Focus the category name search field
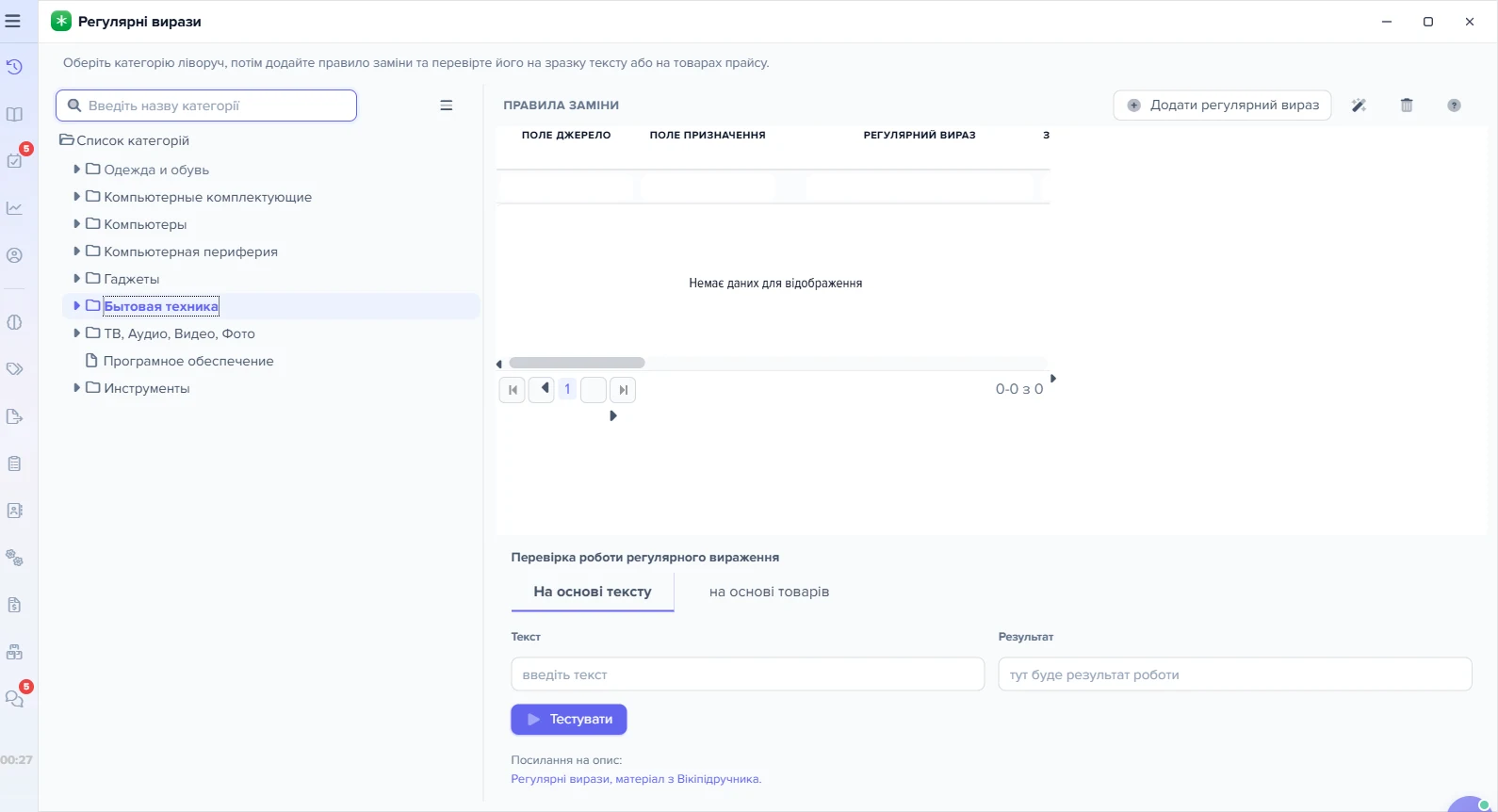 coord(206,106)
